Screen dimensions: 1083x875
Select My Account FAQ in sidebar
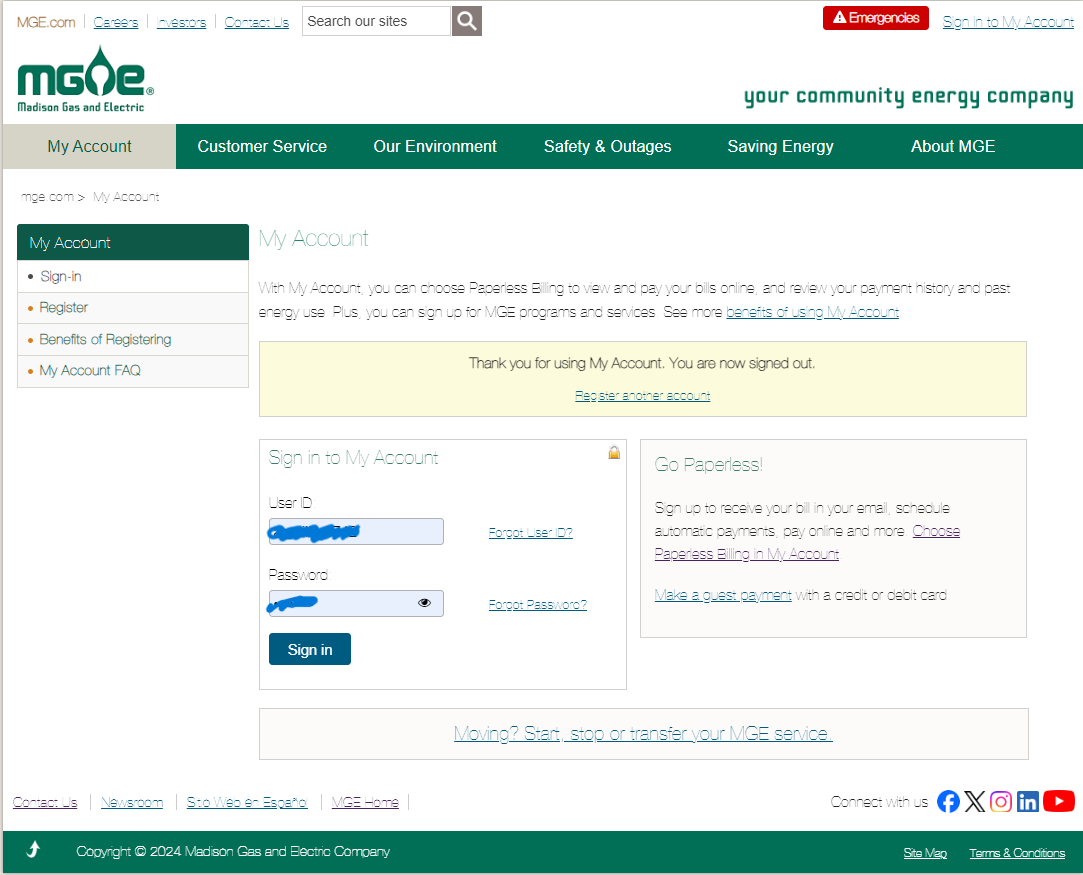[x=133, y=371]
